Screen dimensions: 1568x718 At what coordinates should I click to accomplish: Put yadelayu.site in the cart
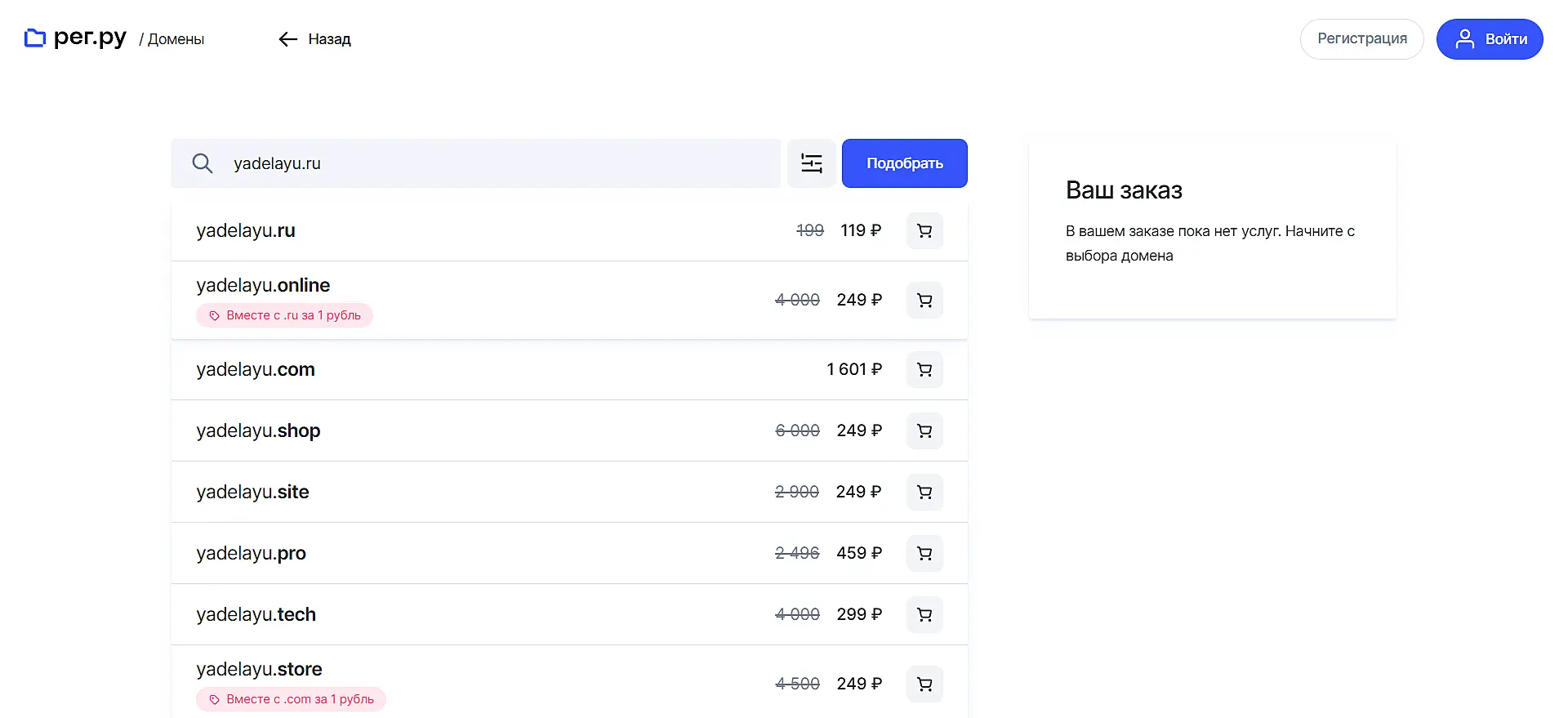click(924, 493)
